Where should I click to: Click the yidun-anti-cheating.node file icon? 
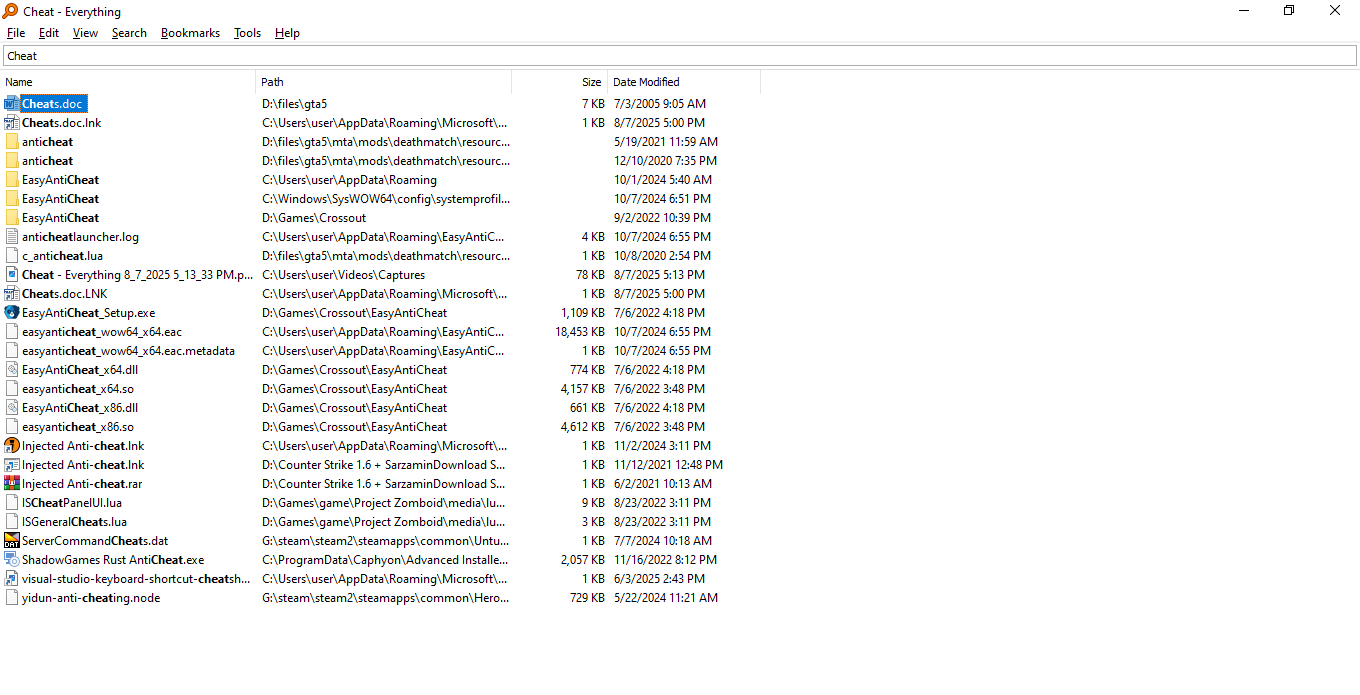pos(12,598)
